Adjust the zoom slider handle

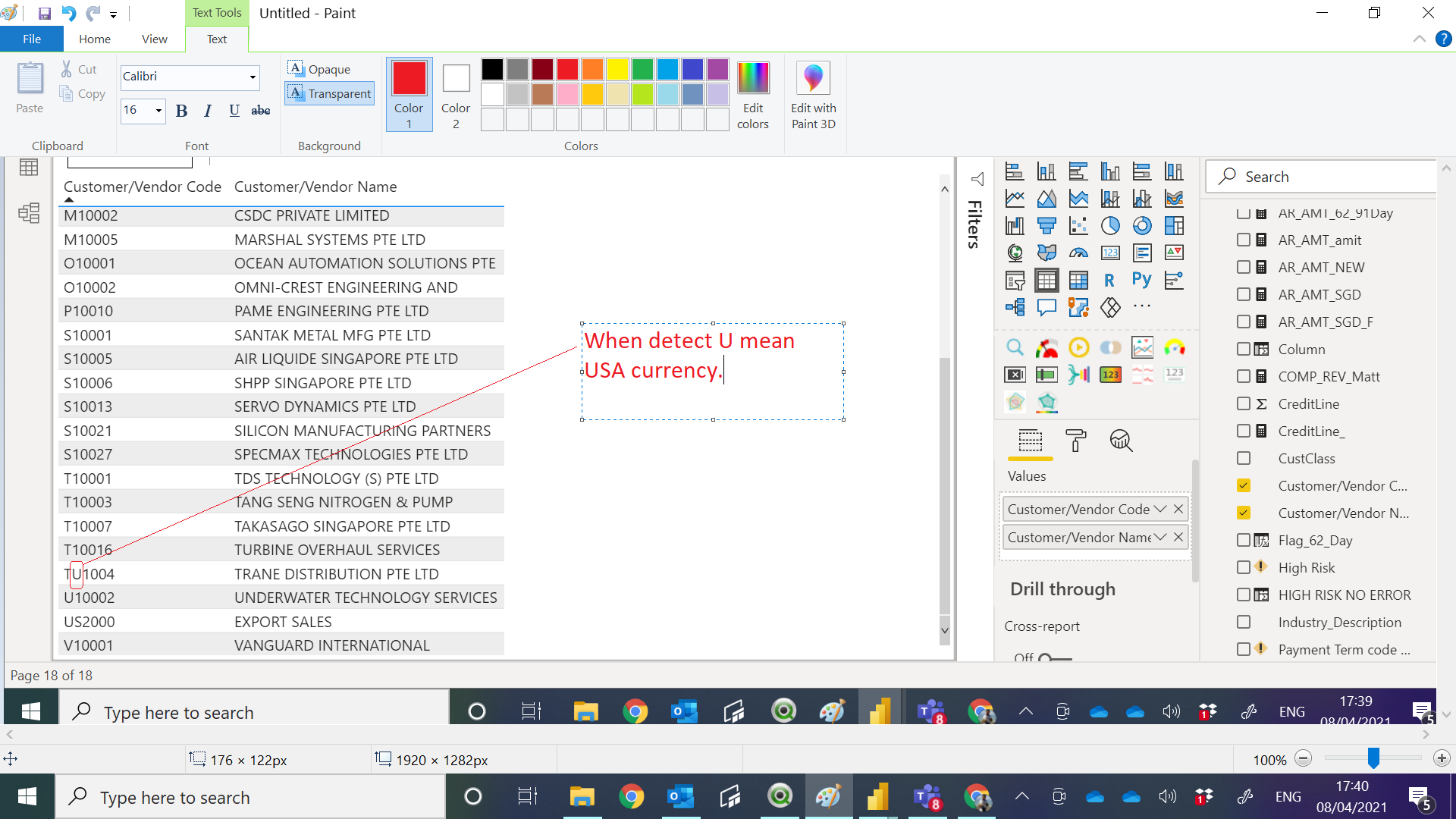(x=1373, y=758)
